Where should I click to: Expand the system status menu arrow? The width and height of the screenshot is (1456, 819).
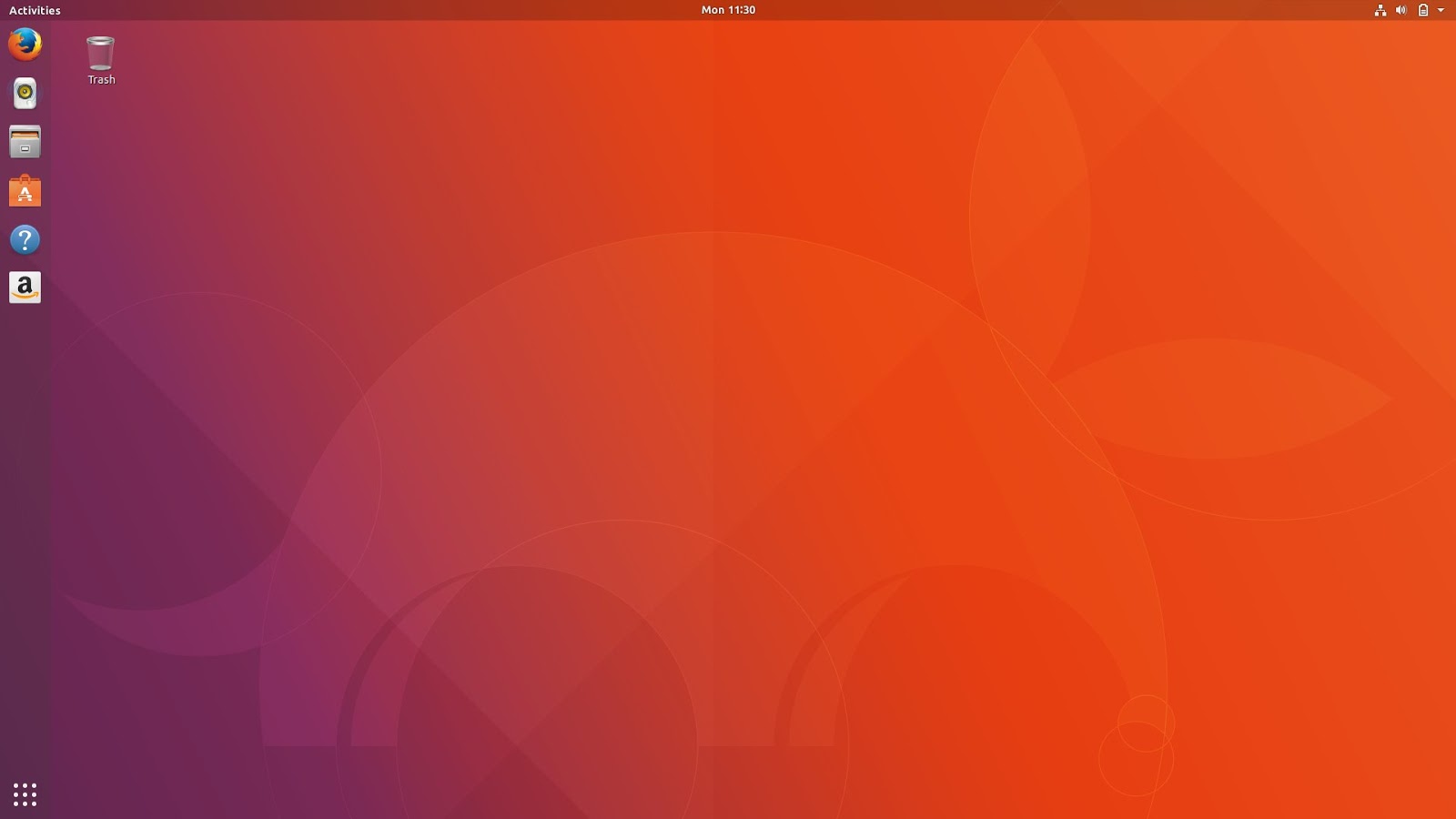coord(1441,10)
